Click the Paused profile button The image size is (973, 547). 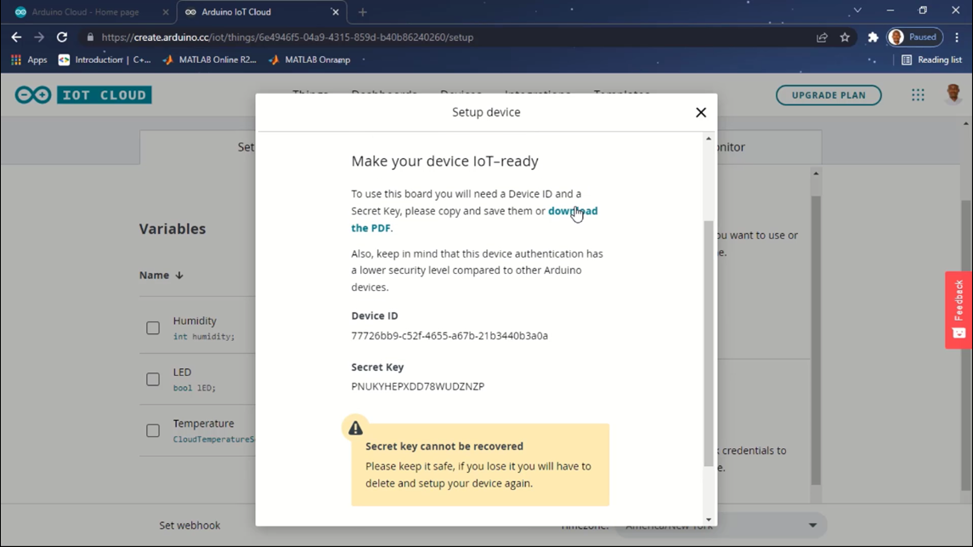point(915,37)
